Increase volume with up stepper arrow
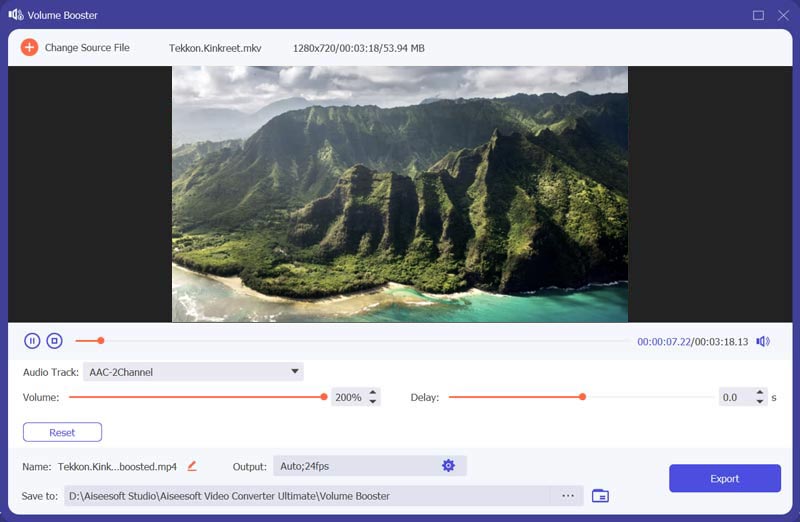Image resolution: width=800 pixels, height=522 pixels. pos(373,393)
